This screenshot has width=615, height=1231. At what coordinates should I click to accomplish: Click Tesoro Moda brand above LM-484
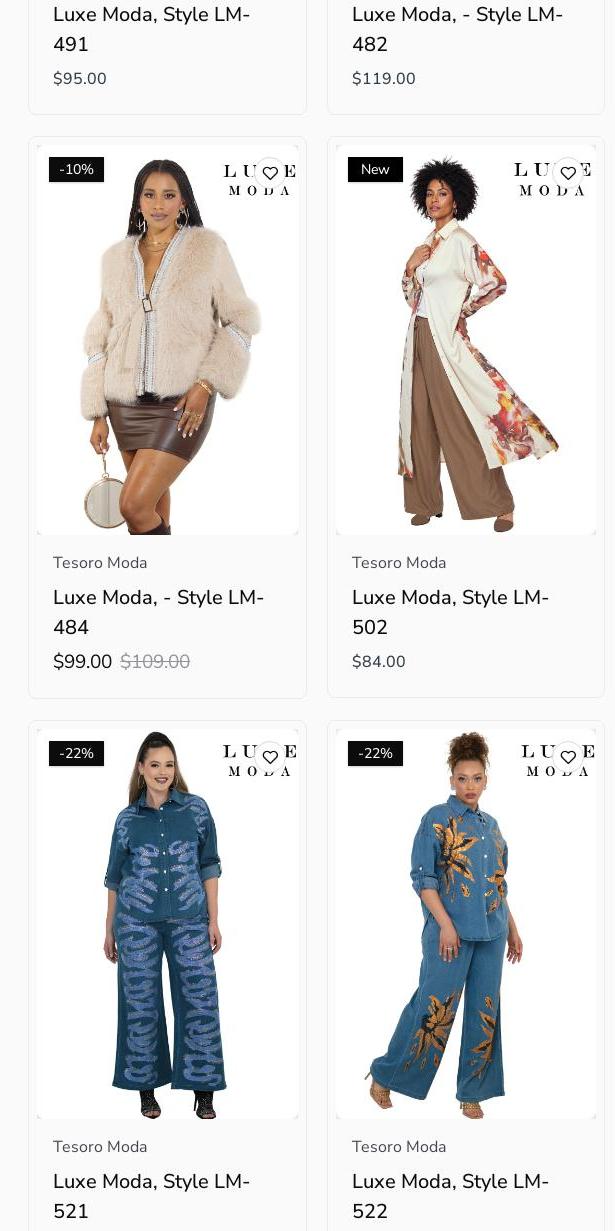[100, 563]
